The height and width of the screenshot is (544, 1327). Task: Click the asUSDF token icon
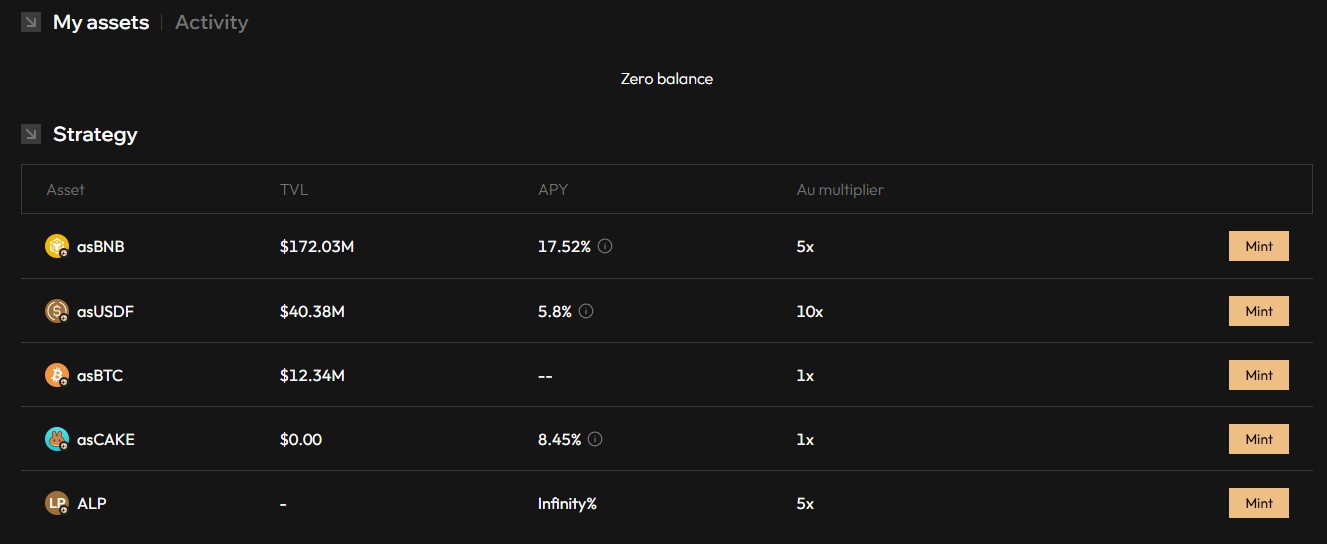tap(57, 311)
